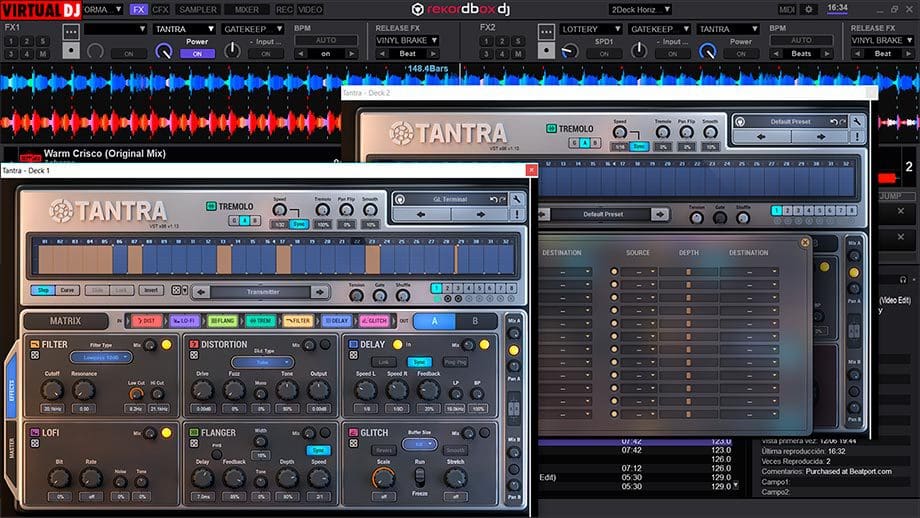Click the Invert button in Tantra Deck 1
The height and width of the screenshot is (518, 920).
(151, 290)
